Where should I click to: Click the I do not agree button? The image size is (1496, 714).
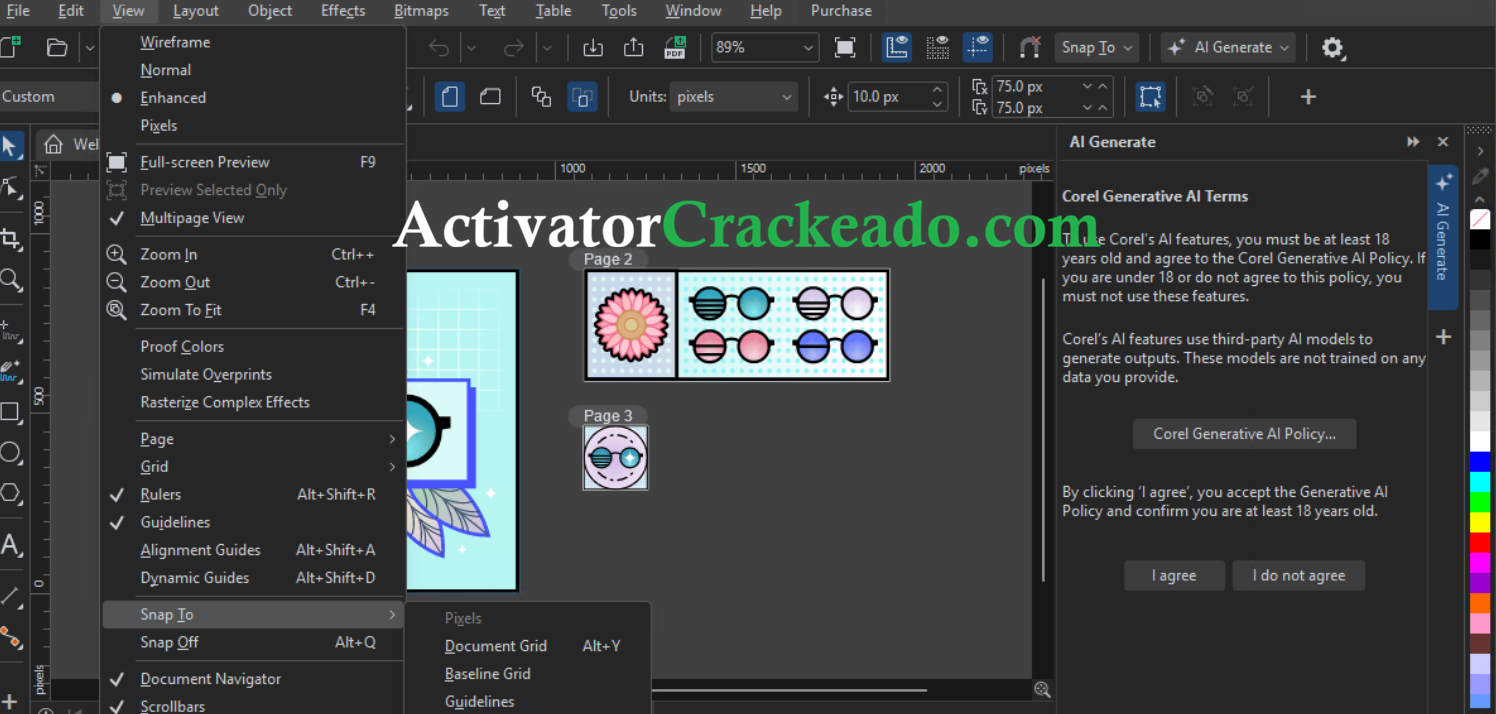1298,575
